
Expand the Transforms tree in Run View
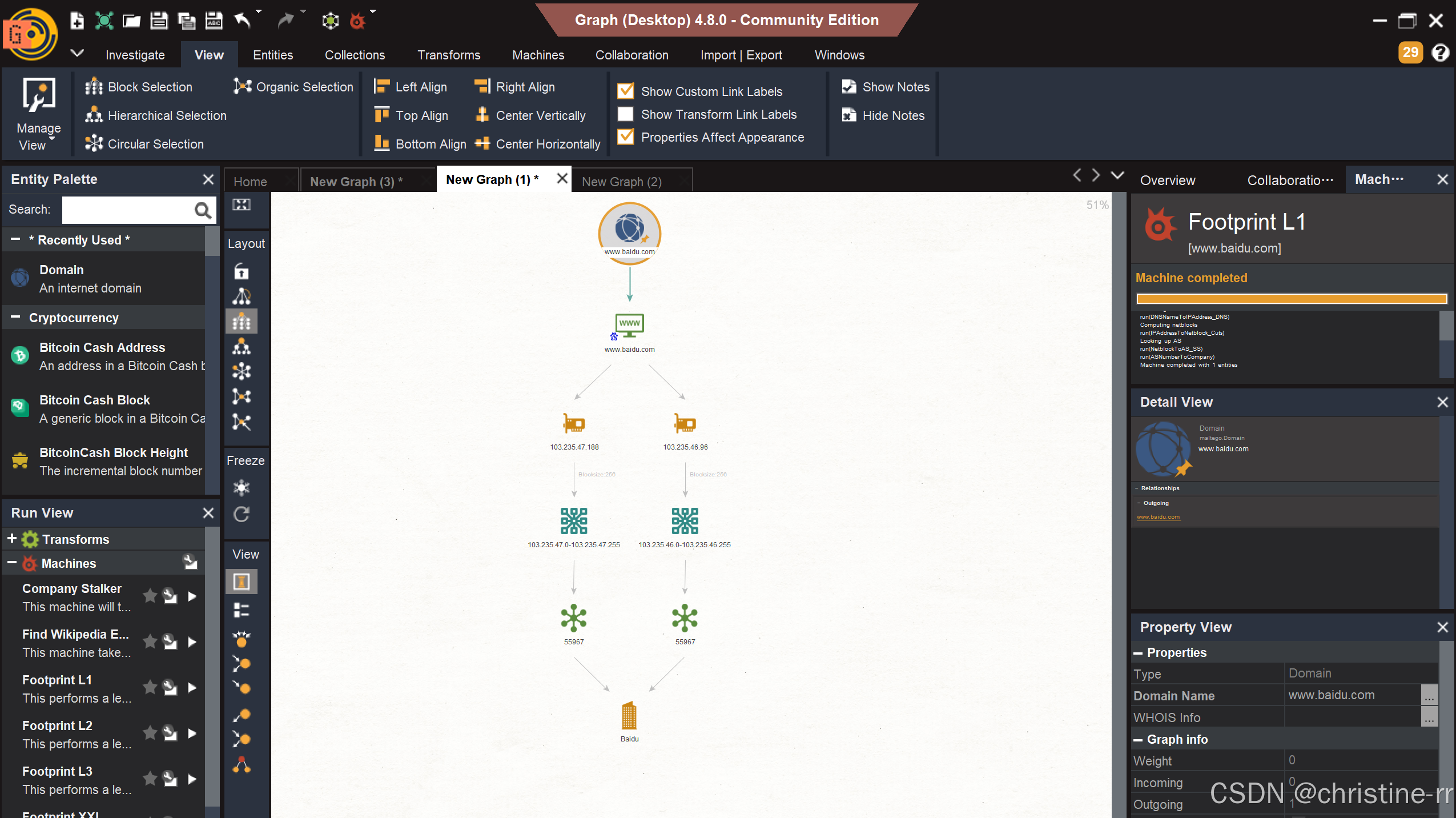coord(11,539)
